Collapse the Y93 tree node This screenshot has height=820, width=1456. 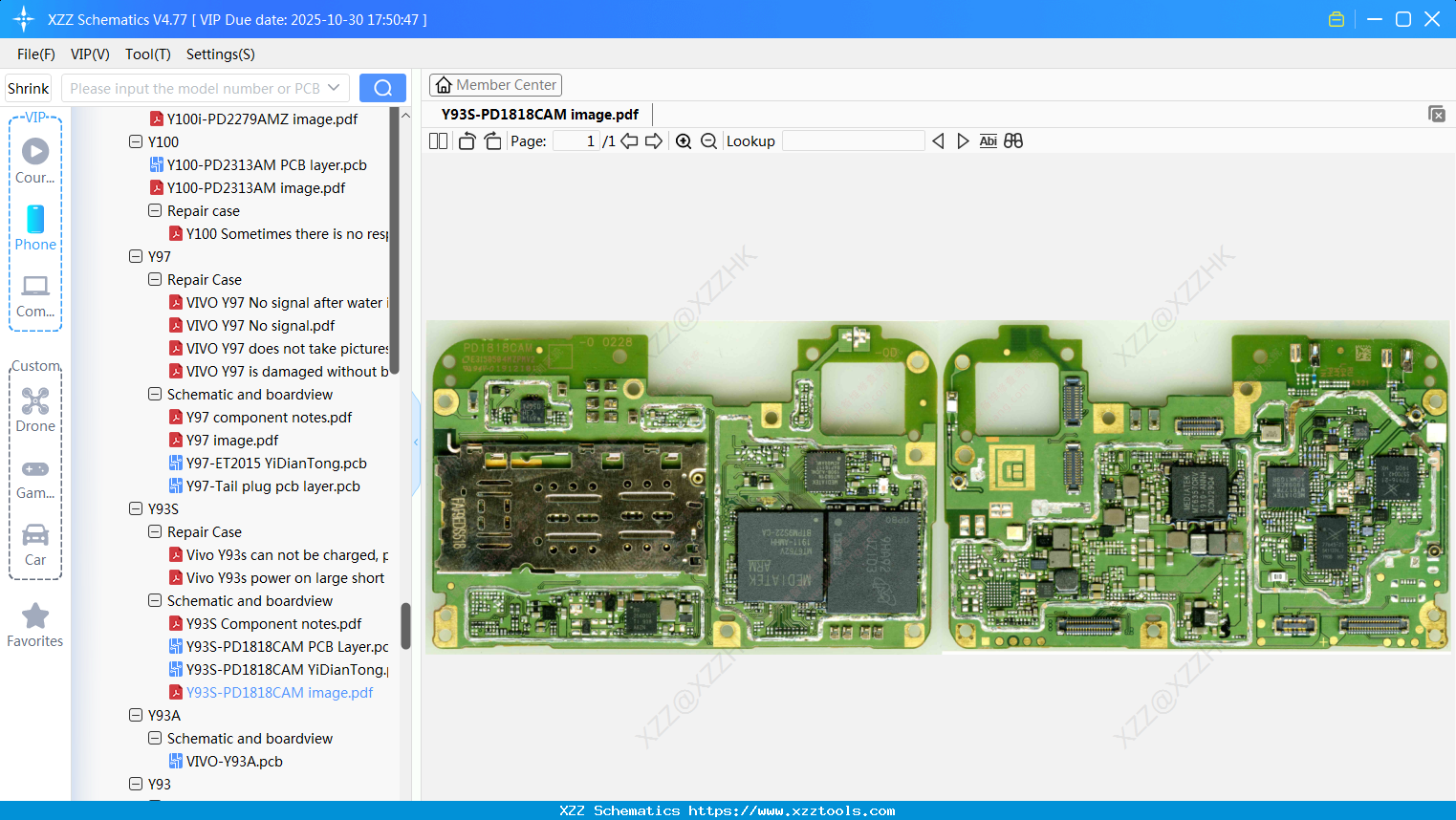136,785
